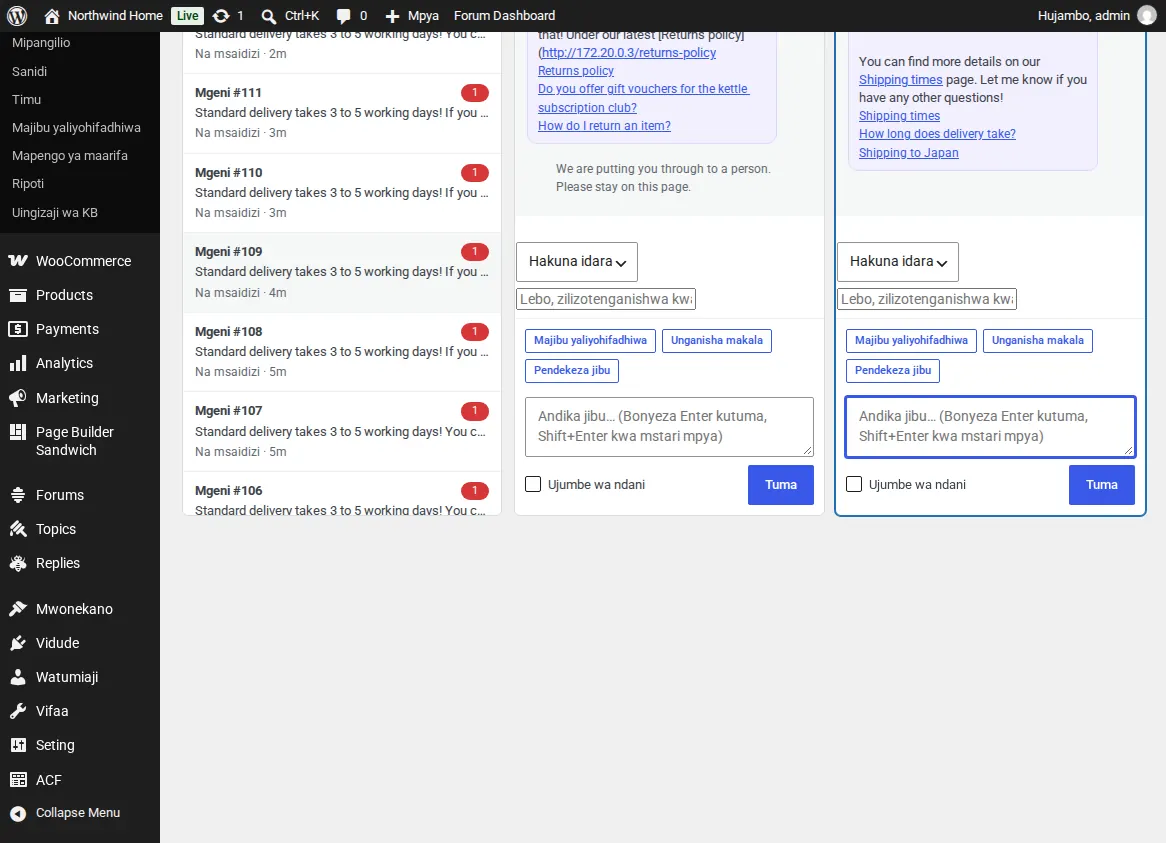The image size is (1166, 843).
Task: Click the Forums icon
Action: pyautogui.click(x=18, y=495)
